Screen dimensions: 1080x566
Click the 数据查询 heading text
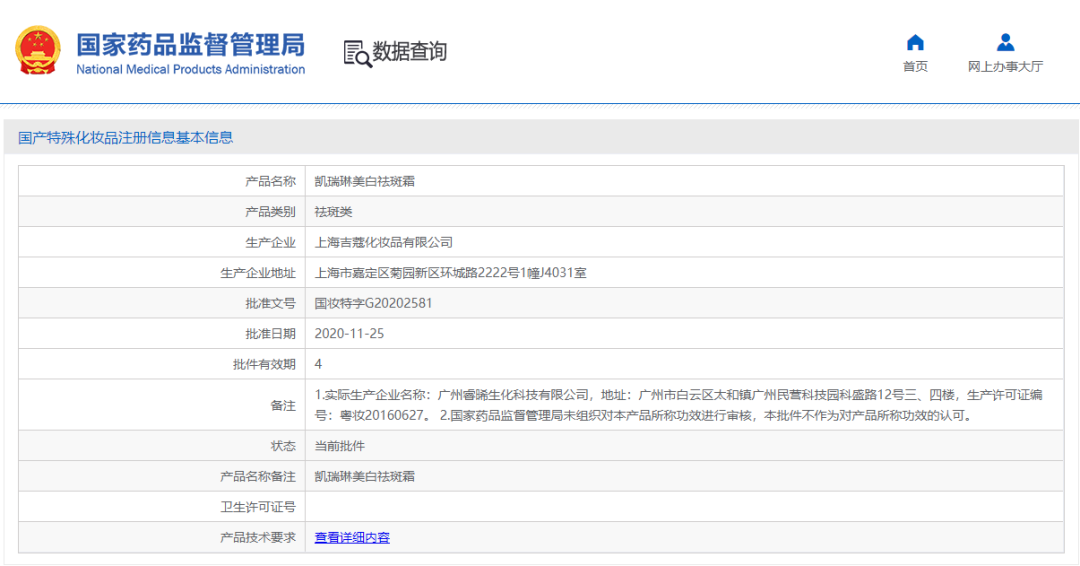[x=410, y=52]
